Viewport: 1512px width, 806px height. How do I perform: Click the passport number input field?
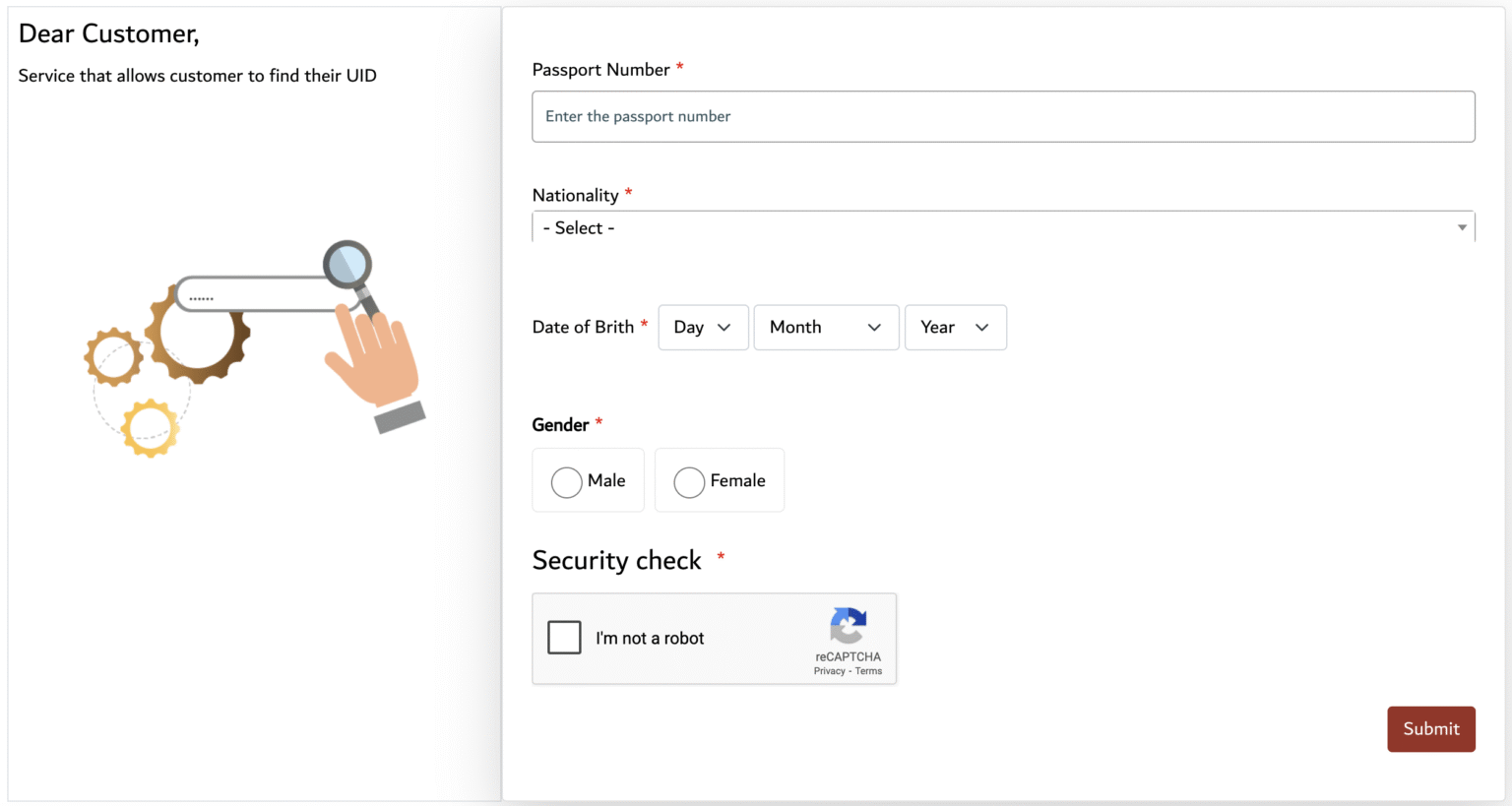coord(1003,116)
